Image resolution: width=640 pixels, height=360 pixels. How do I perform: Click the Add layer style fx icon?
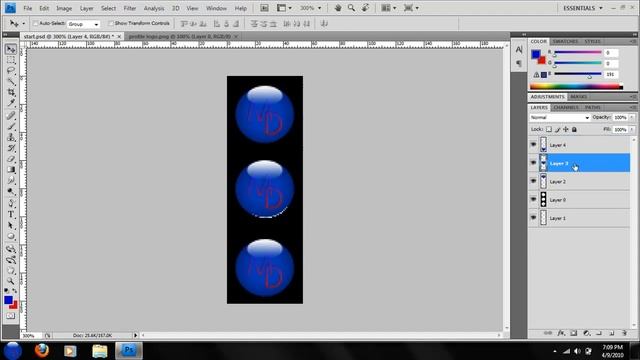coord(561,333)
